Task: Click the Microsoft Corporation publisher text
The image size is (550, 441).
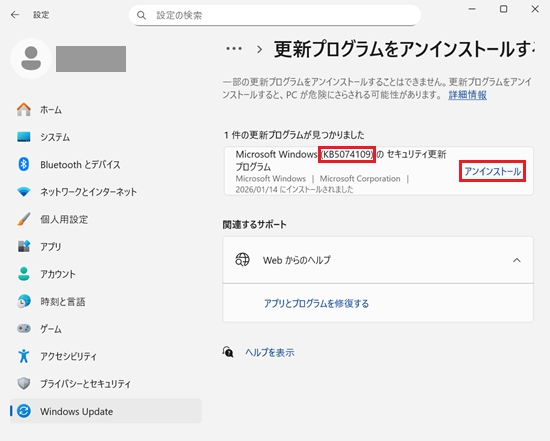Action: 360,179
